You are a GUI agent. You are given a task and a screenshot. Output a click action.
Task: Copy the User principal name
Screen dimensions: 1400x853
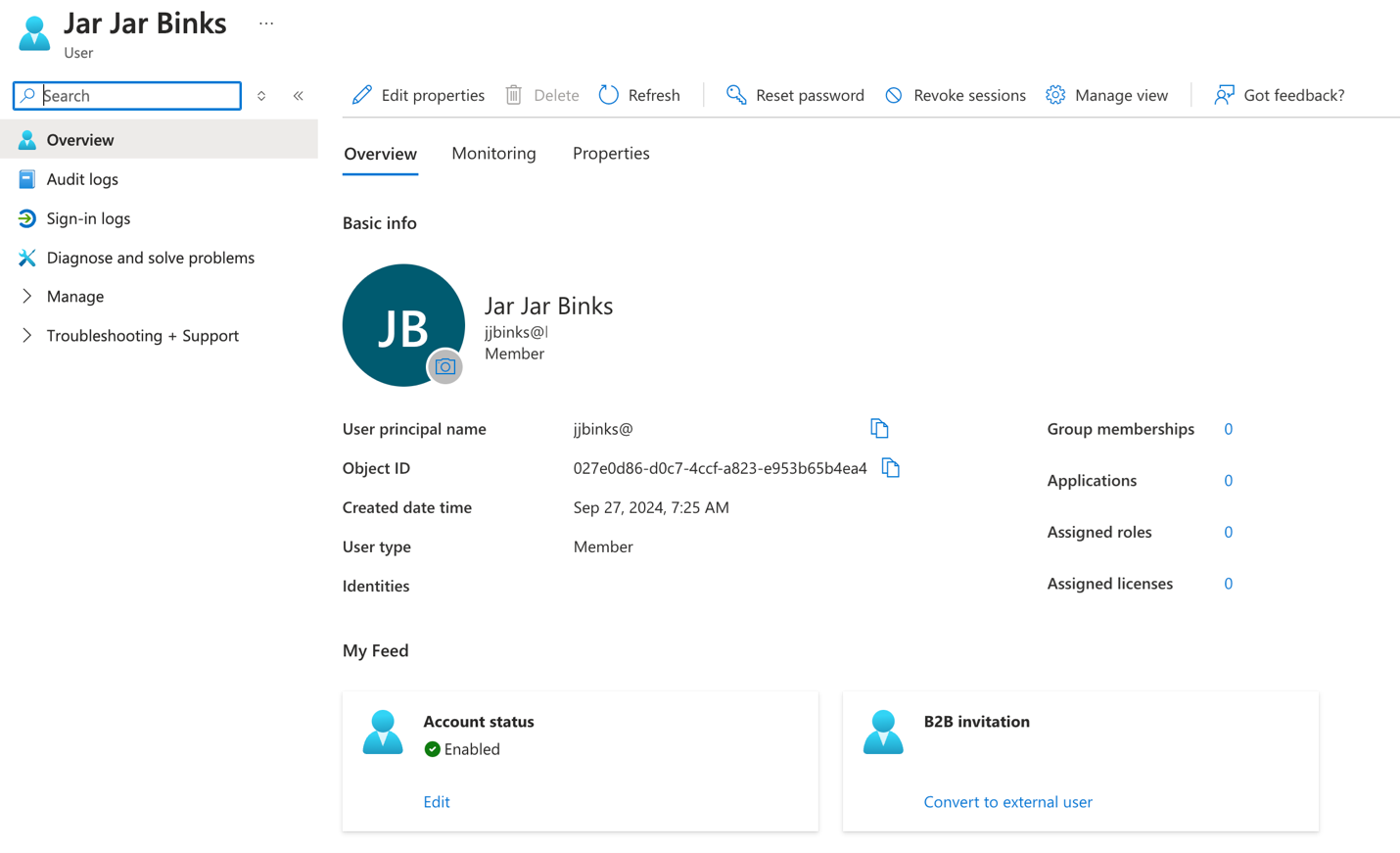(x=878, y=428)
